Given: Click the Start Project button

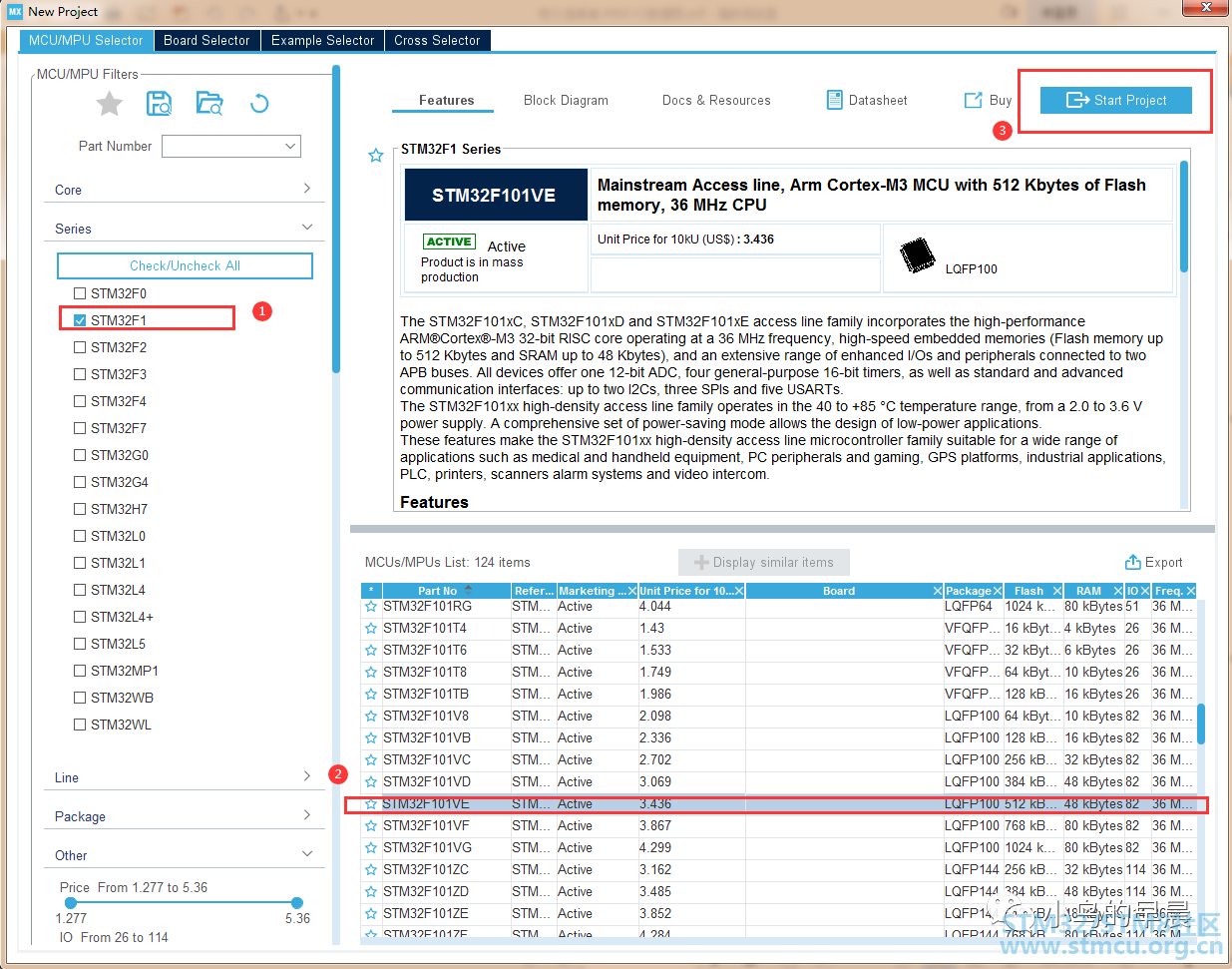Looking at the screenshot, I should point(1116,100).
